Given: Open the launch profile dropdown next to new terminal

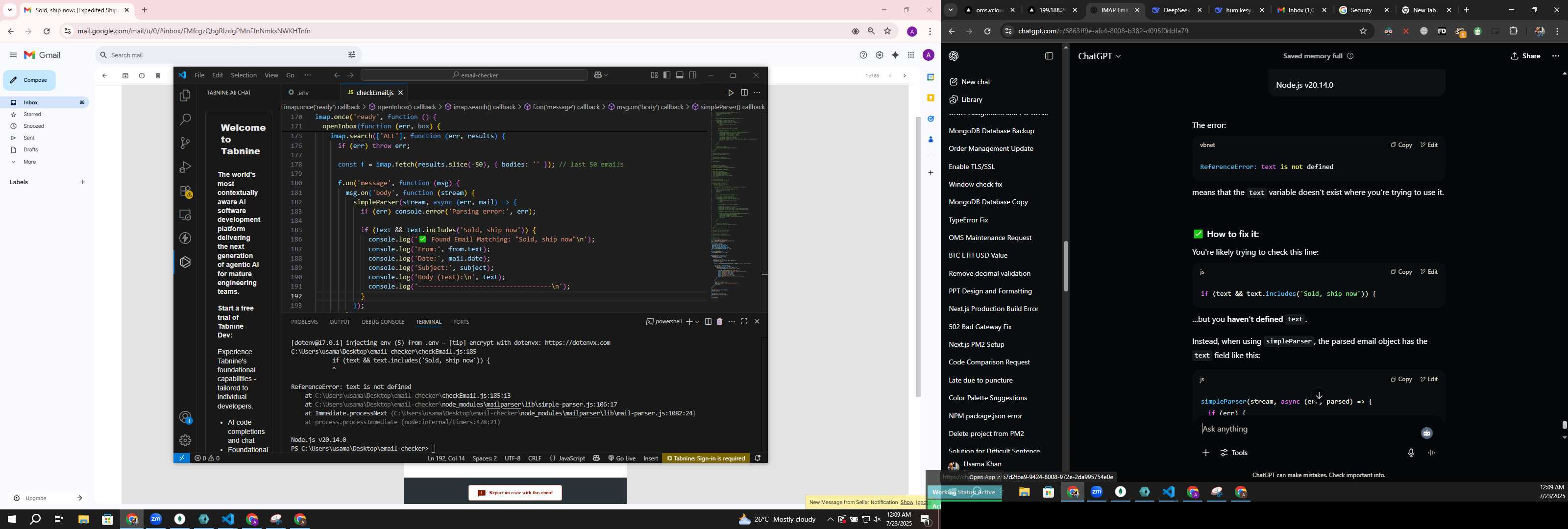Looking at the screenshot, I should (x=698, y=322).
